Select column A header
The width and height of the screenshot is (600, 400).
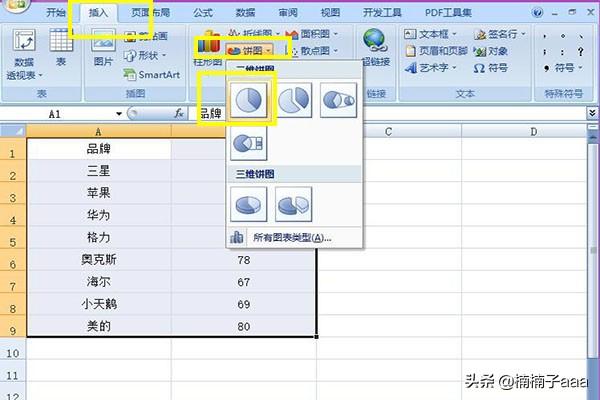click(x=99, y=132)
